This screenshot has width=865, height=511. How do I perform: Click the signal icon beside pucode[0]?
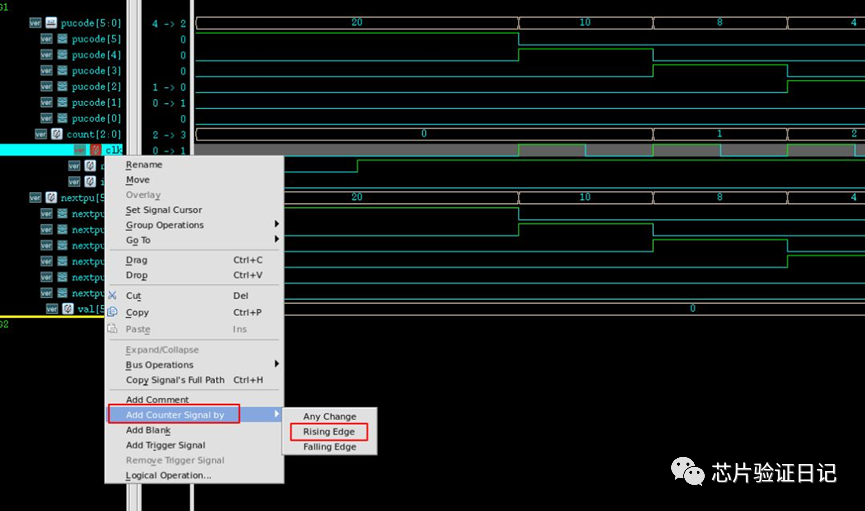click(x=62, y=118)
